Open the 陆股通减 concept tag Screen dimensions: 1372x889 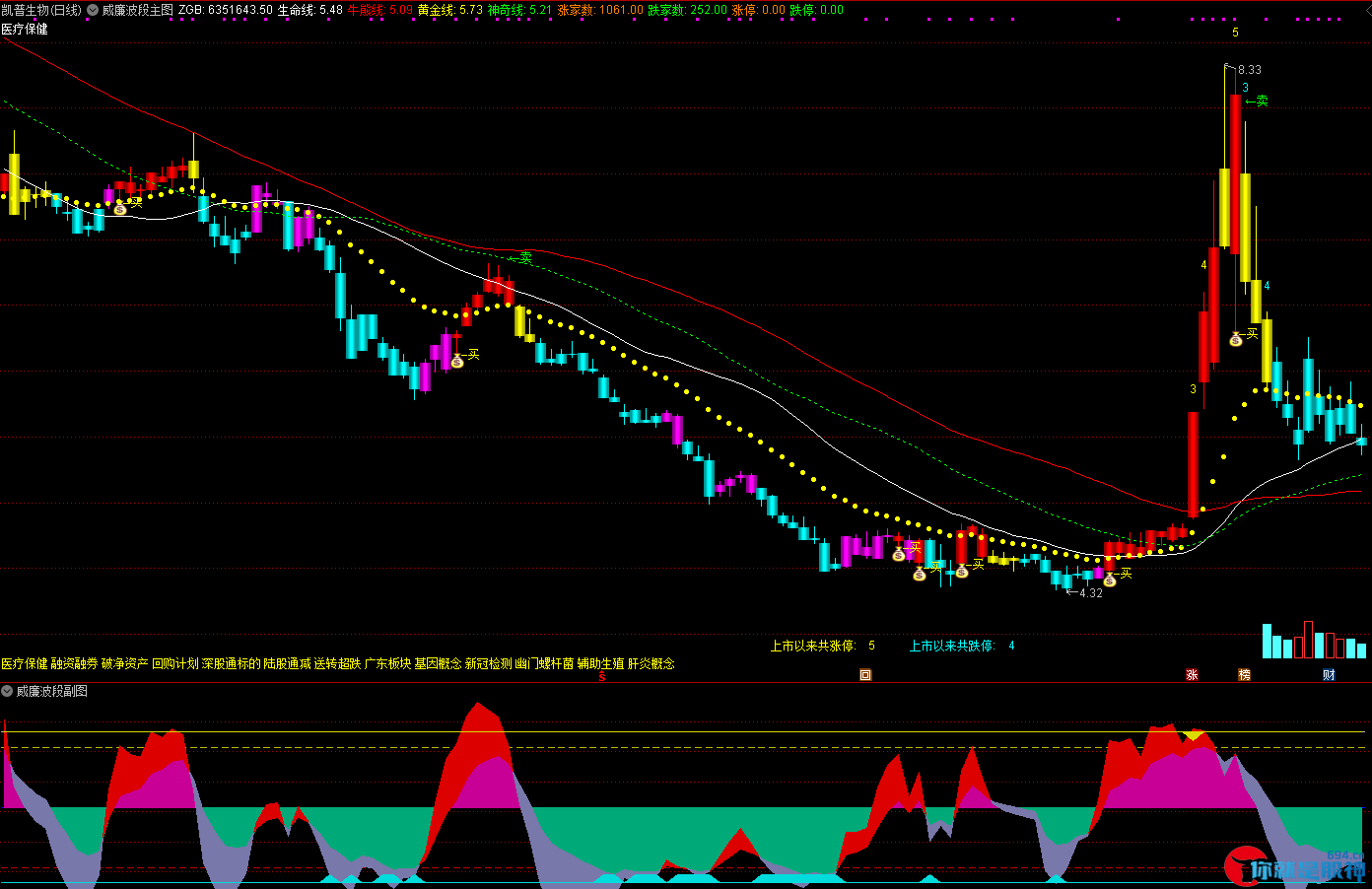pyautogui.click(x=288, y=664)
